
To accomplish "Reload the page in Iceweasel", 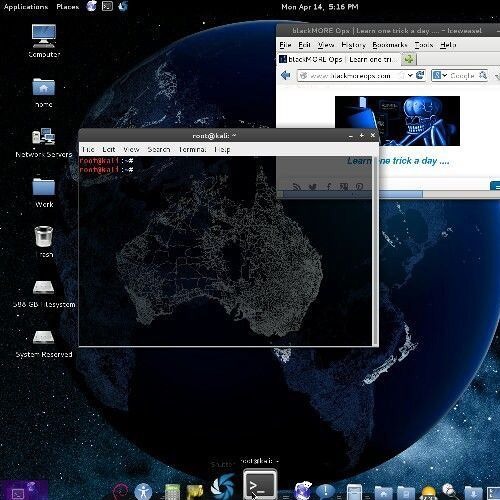I will (x=420, y=75).
